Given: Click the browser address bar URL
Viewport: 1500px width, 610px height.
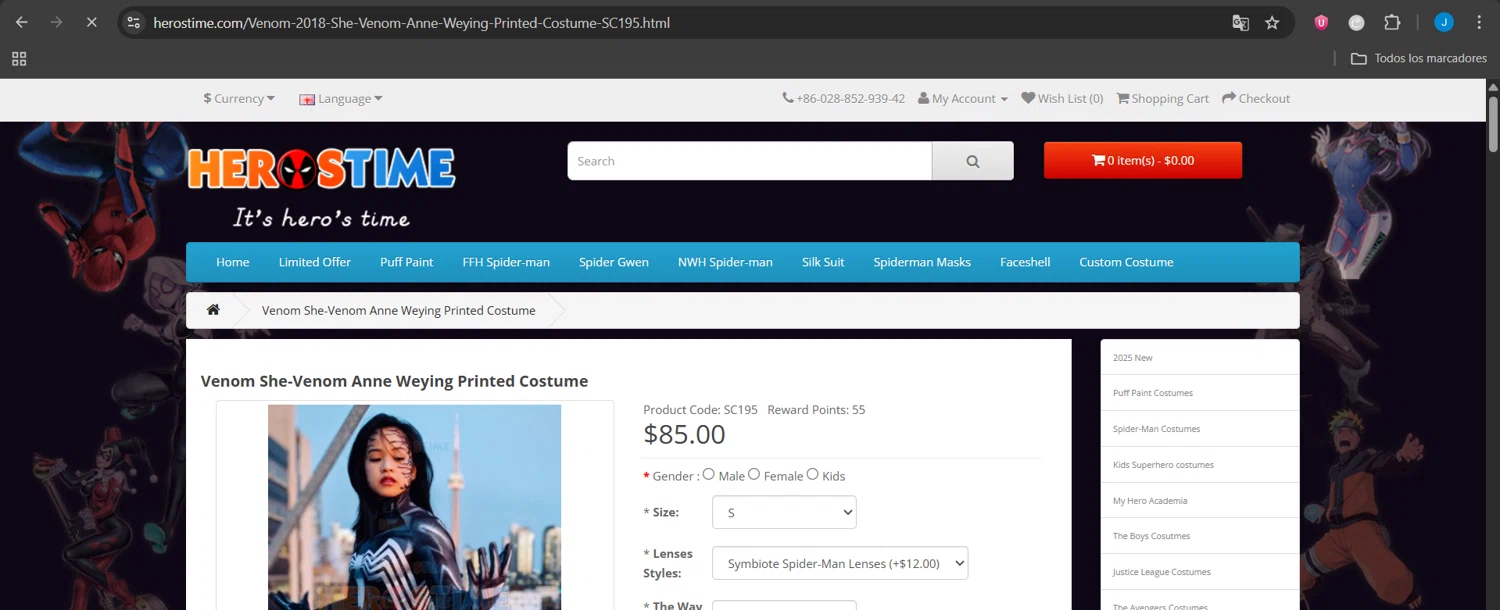Looking at the screenshot, I should 412,22.
